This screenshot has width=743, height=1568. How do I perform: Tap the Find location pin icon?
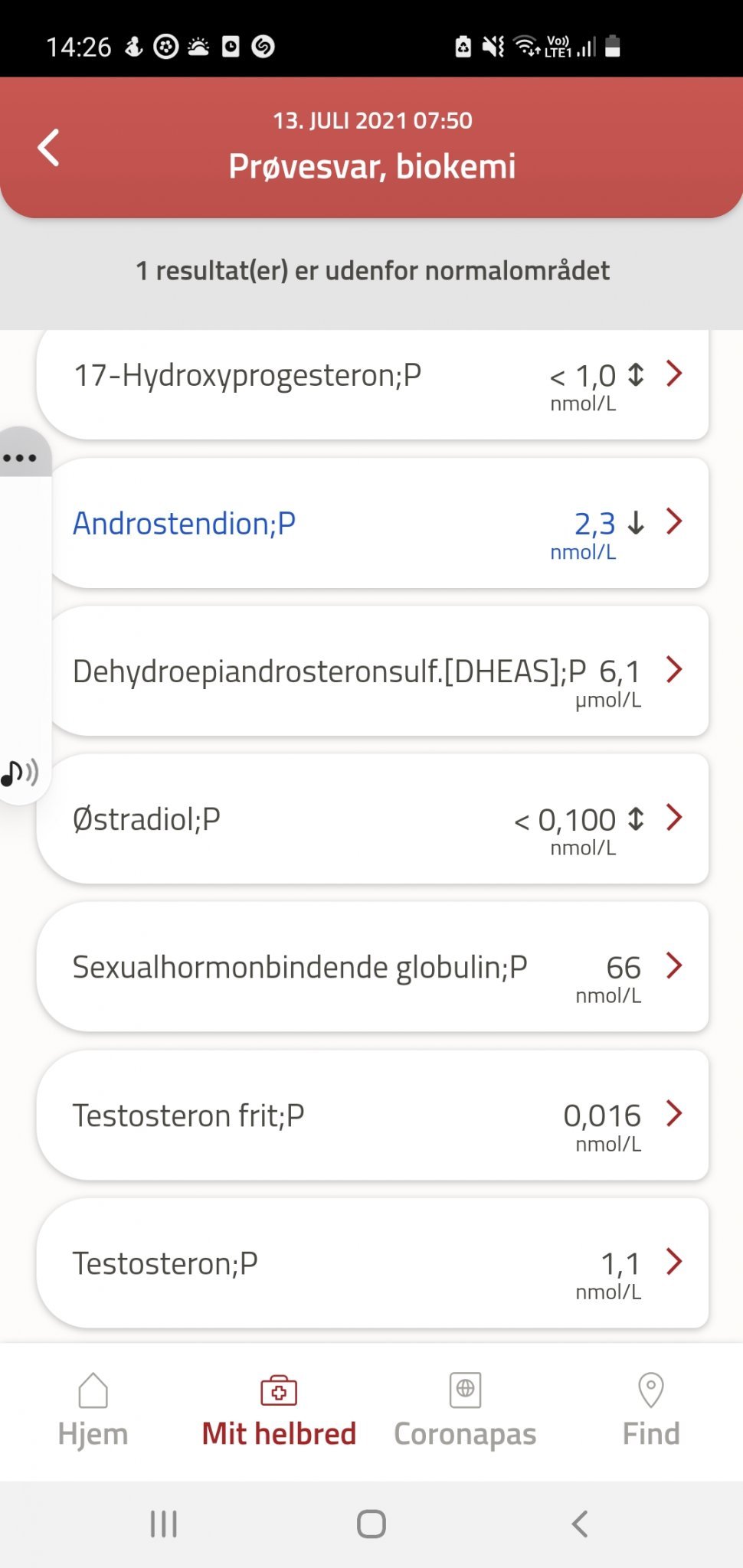click(x=650, y=1390)
